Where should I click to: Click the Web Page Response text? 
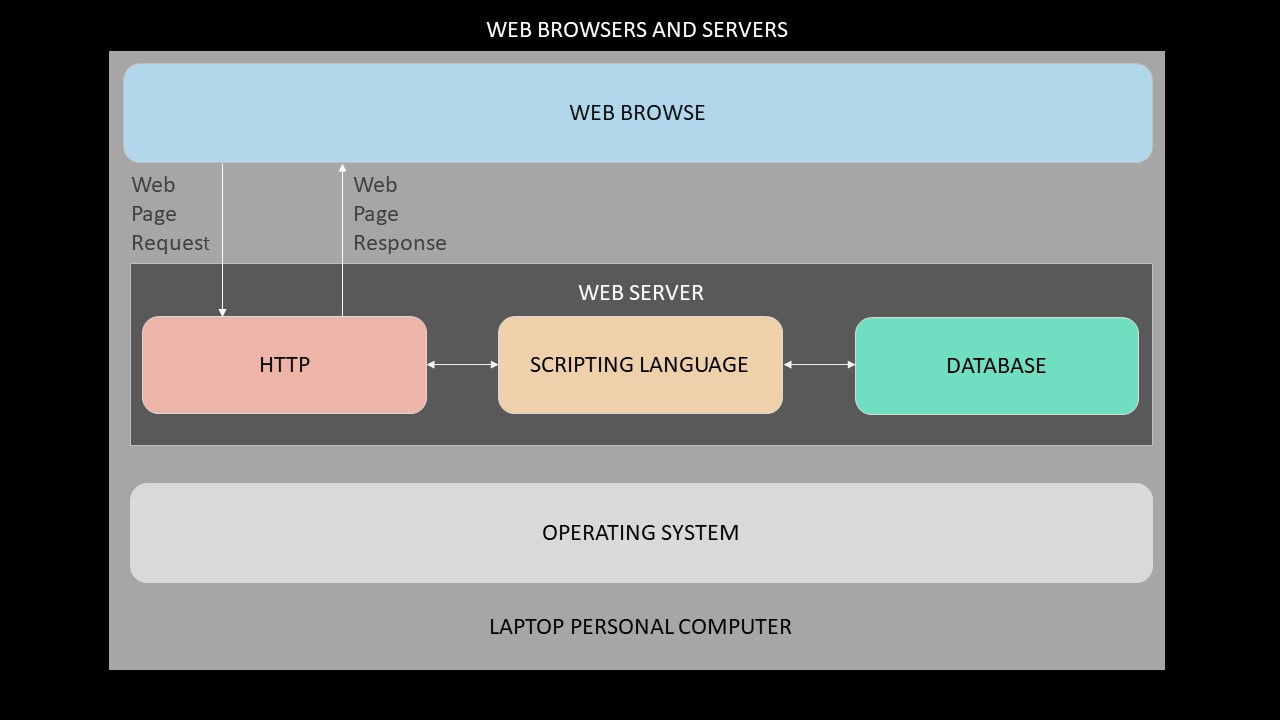pos(399,214)
